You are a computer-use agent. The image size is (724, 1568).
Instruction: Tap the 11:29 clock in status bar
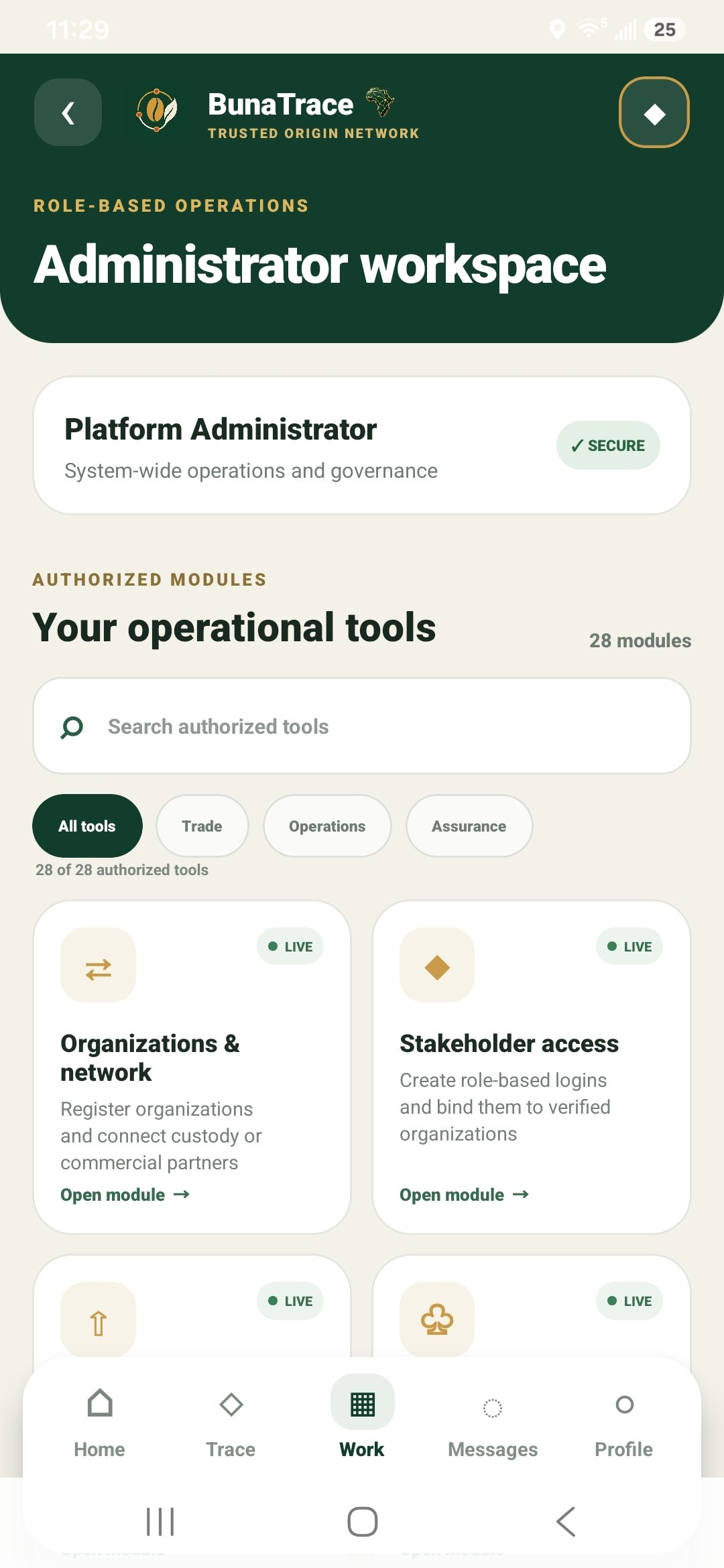[x=78, y=29]
